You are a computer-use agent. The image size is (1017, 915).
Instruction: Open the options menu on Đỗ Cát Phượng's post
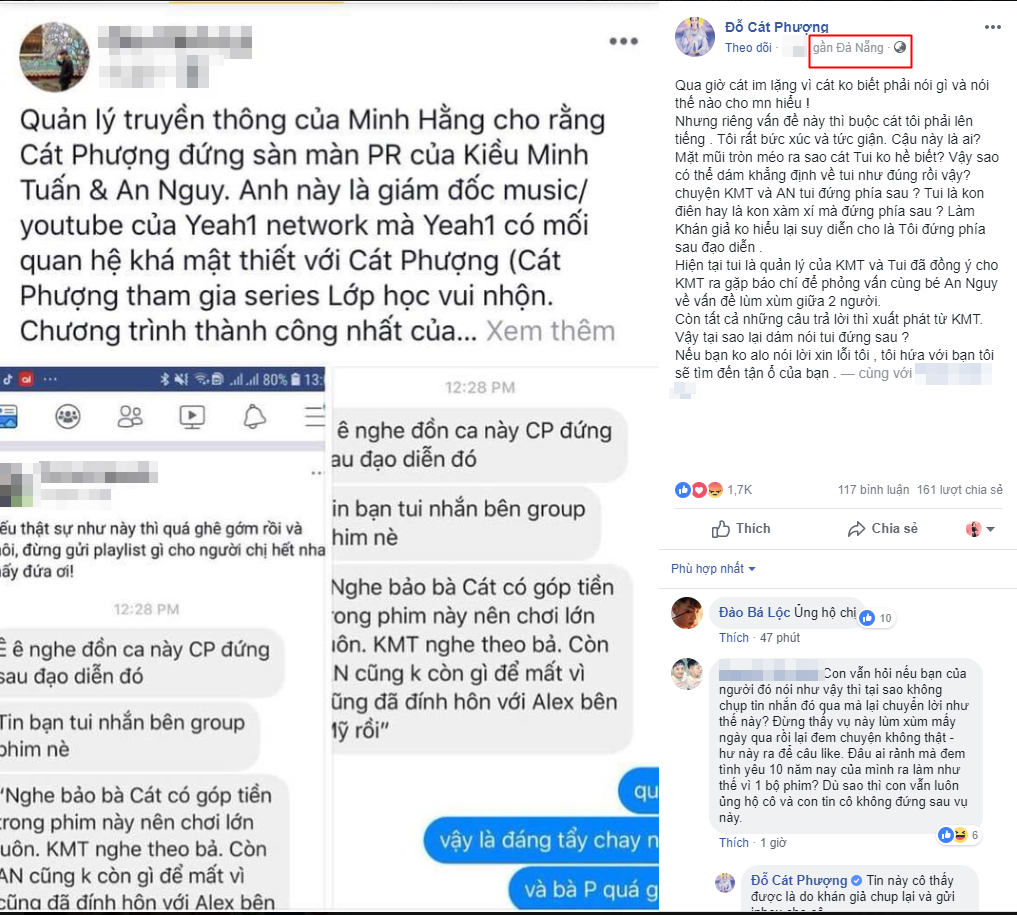pyautogui.click(x=992, y=27)
